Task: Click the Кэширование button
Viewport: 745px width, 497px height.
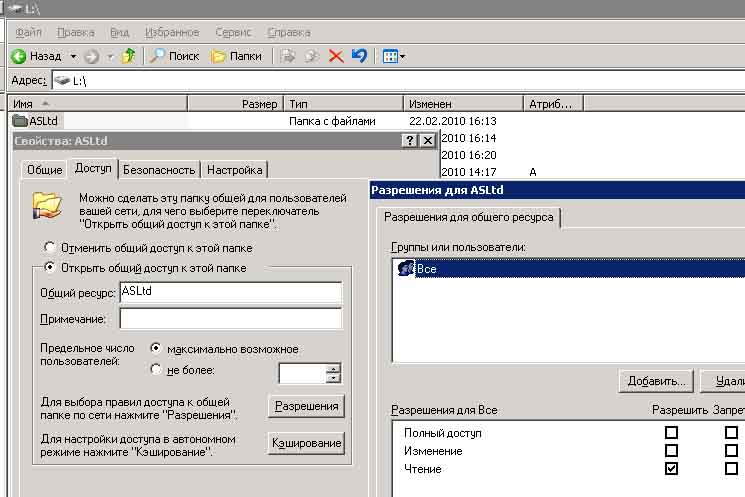Action: (x=306, y=443)
